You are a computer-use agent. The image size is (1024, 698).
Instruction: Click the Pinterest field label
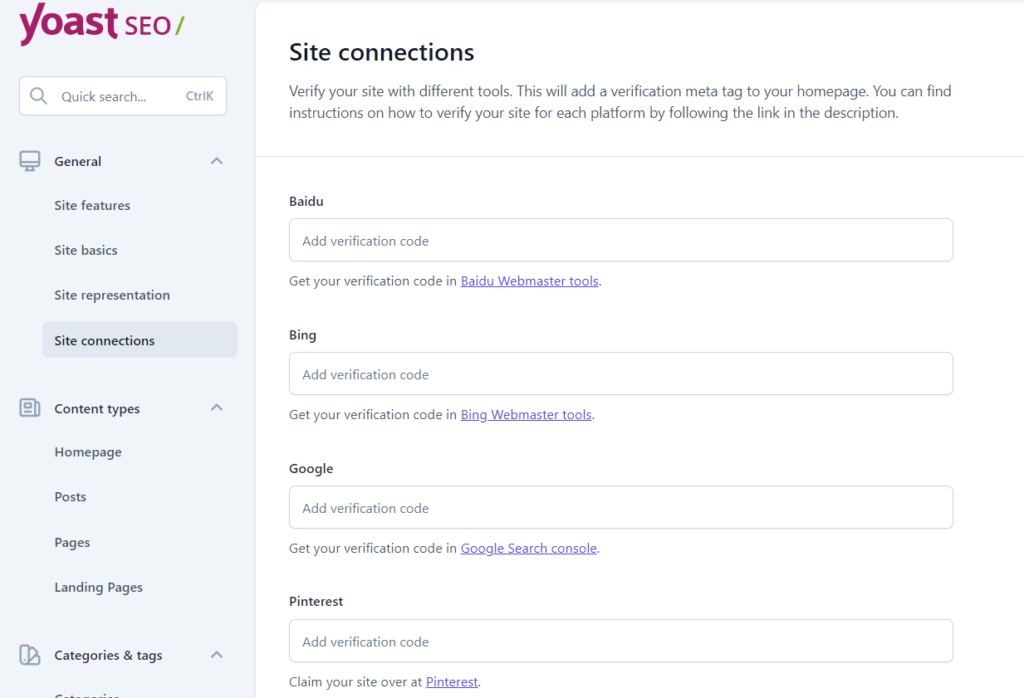pyautogui.click(x=316, y=601)
